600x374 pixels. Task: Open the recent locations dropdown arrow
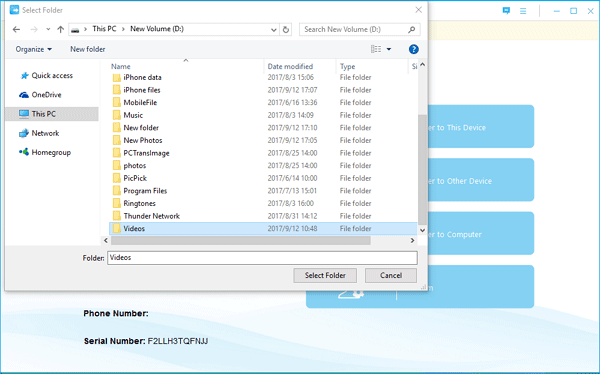click(48, 29)
